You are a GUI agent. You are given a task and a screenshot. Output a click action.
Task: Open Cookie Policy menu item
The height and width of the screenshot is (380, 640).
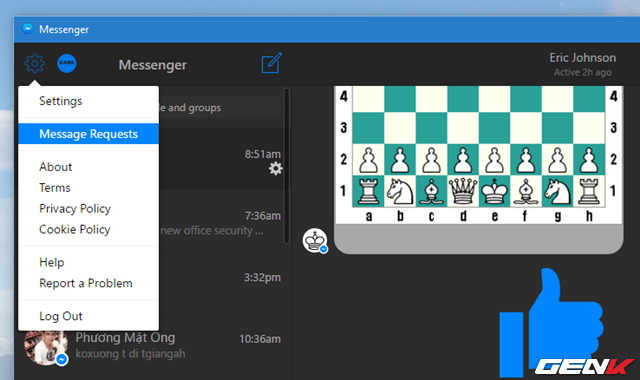tap(75, 229)
